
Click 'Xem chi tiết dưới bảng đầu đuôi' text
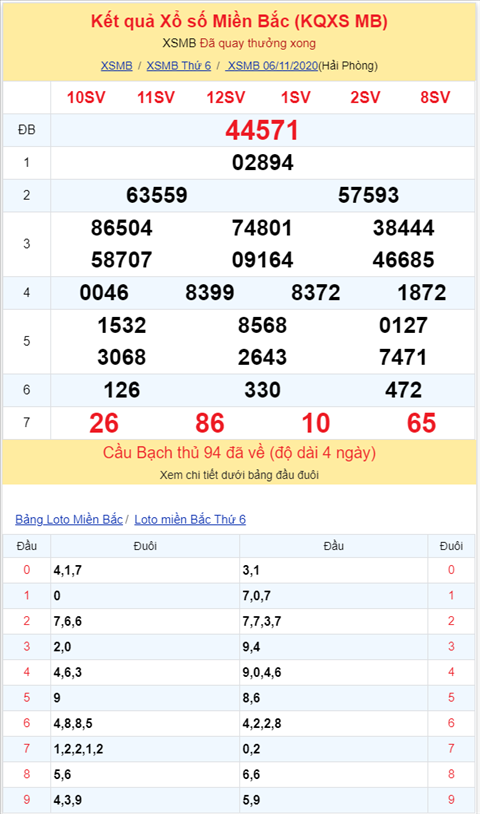239,475
